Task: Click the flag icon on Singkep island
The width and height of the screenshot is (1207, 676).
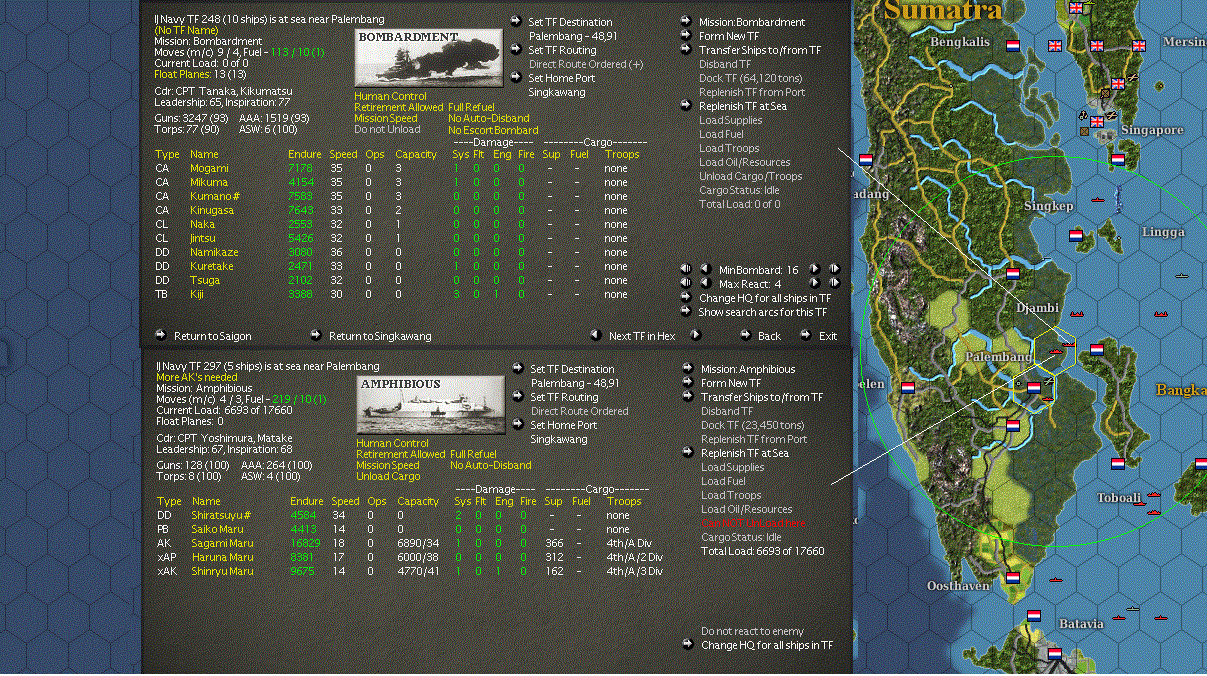Action: point(1076,236)
